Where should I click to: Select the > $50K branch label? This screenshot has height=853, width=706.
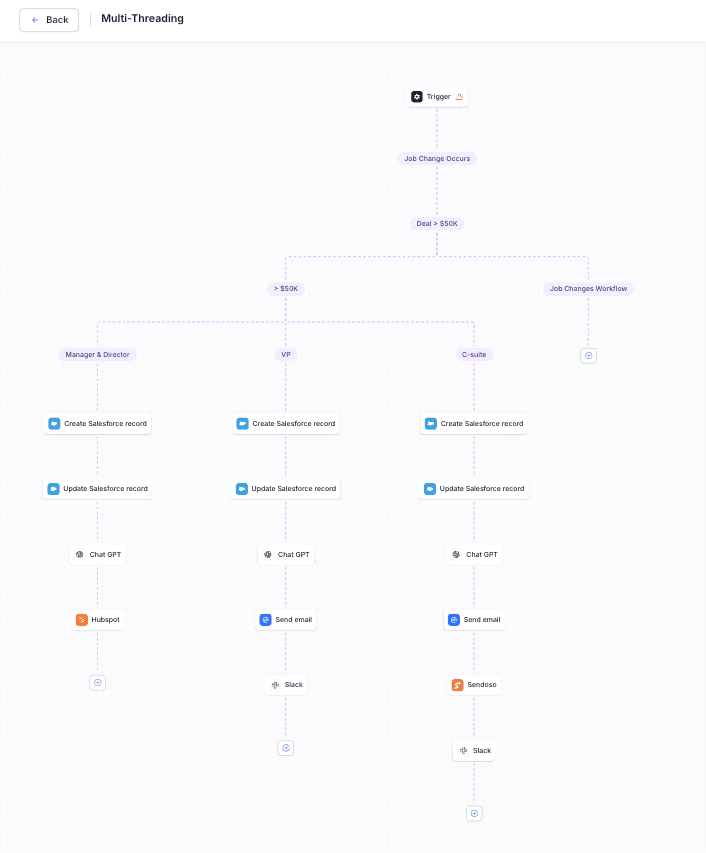[286, 289]
